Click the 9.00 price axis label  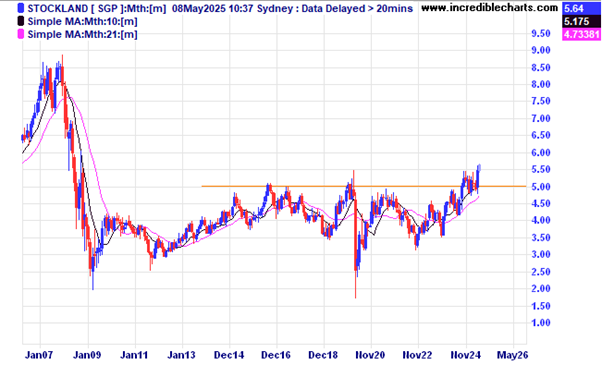click(x=541, y=50)
